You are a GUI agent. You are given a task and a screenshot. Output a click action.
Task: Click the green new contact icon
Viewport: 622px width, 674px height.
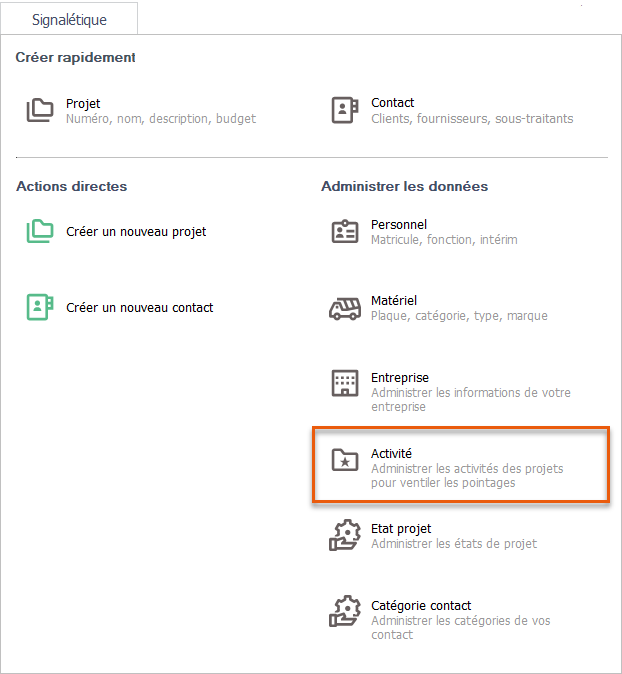point(40,307)
